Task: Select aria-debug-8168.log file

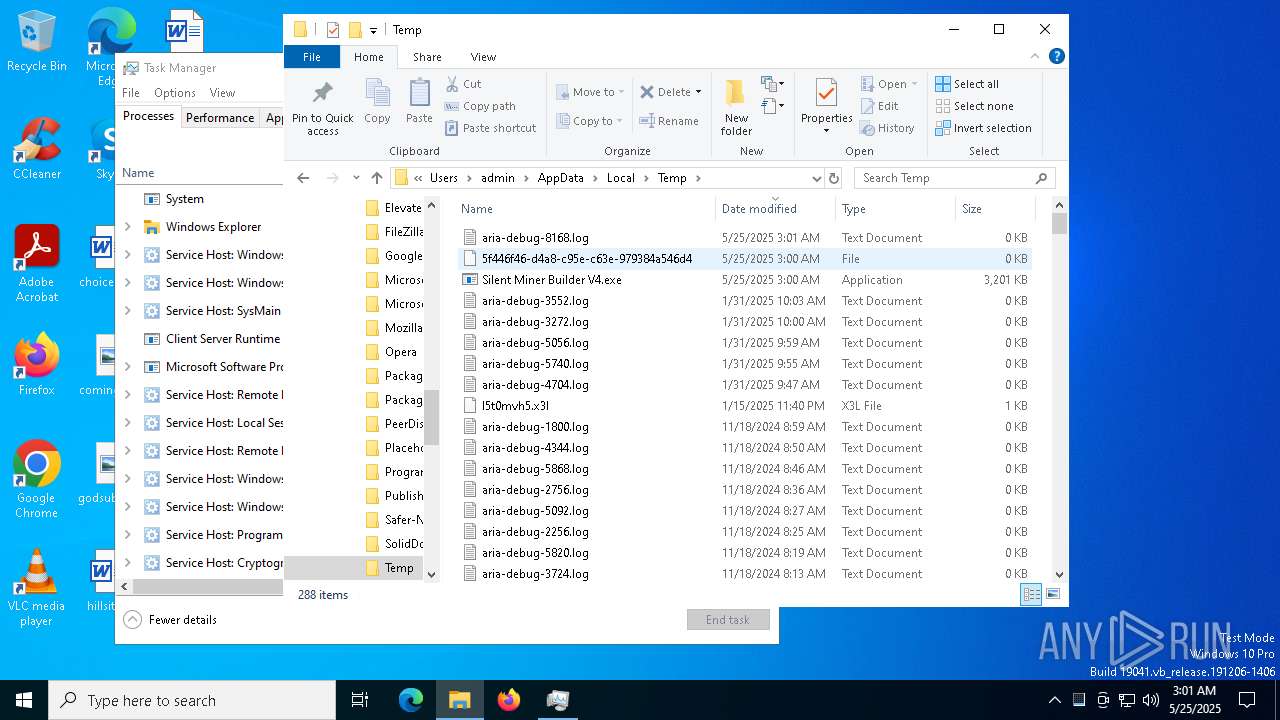Action: [x=535, y=238]
